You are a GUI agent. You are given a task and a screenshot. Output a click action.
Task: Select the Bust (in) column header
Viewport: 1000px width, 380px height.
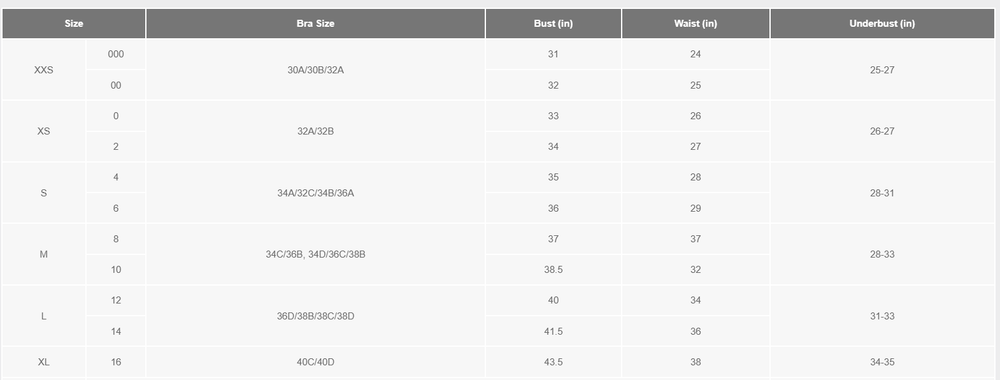pyautogui.click(x=553, y=24)
